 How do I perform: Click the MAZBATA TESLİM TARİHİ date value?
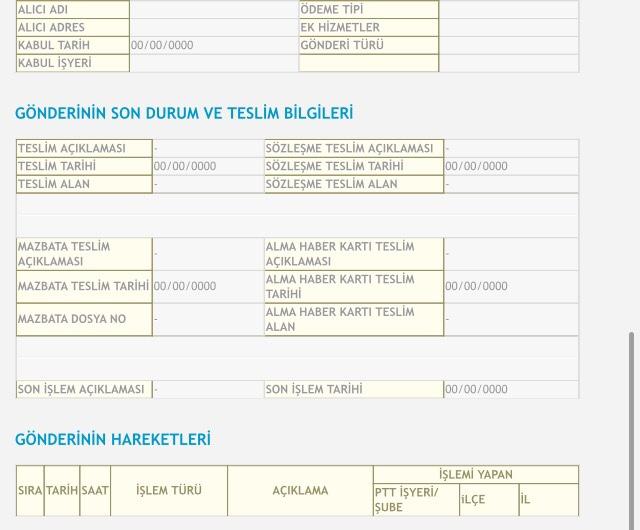coord(184,286)
